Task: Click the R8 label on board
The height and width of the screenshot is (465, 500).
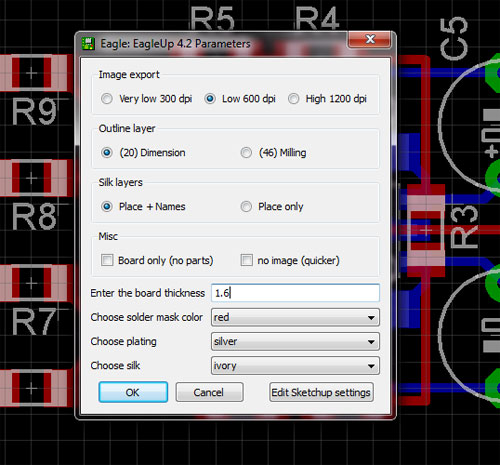Action: [34, 217]
